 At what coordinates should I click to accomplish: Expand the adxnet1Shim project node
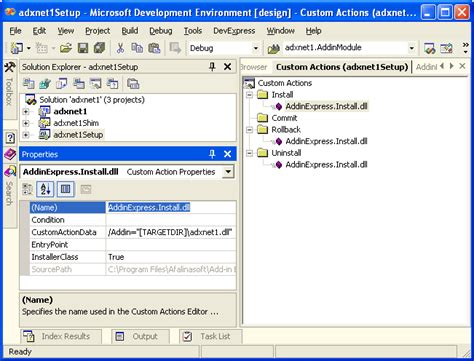26,123
